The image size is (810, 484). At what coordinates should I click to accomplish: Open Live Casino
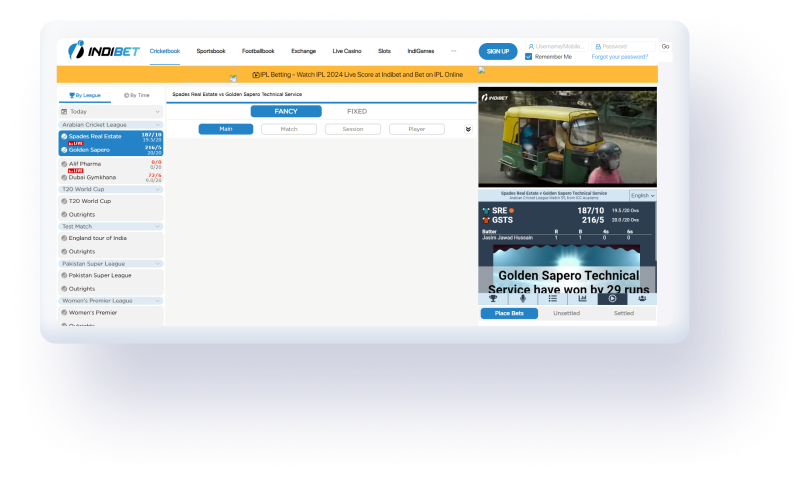point(347,51)
